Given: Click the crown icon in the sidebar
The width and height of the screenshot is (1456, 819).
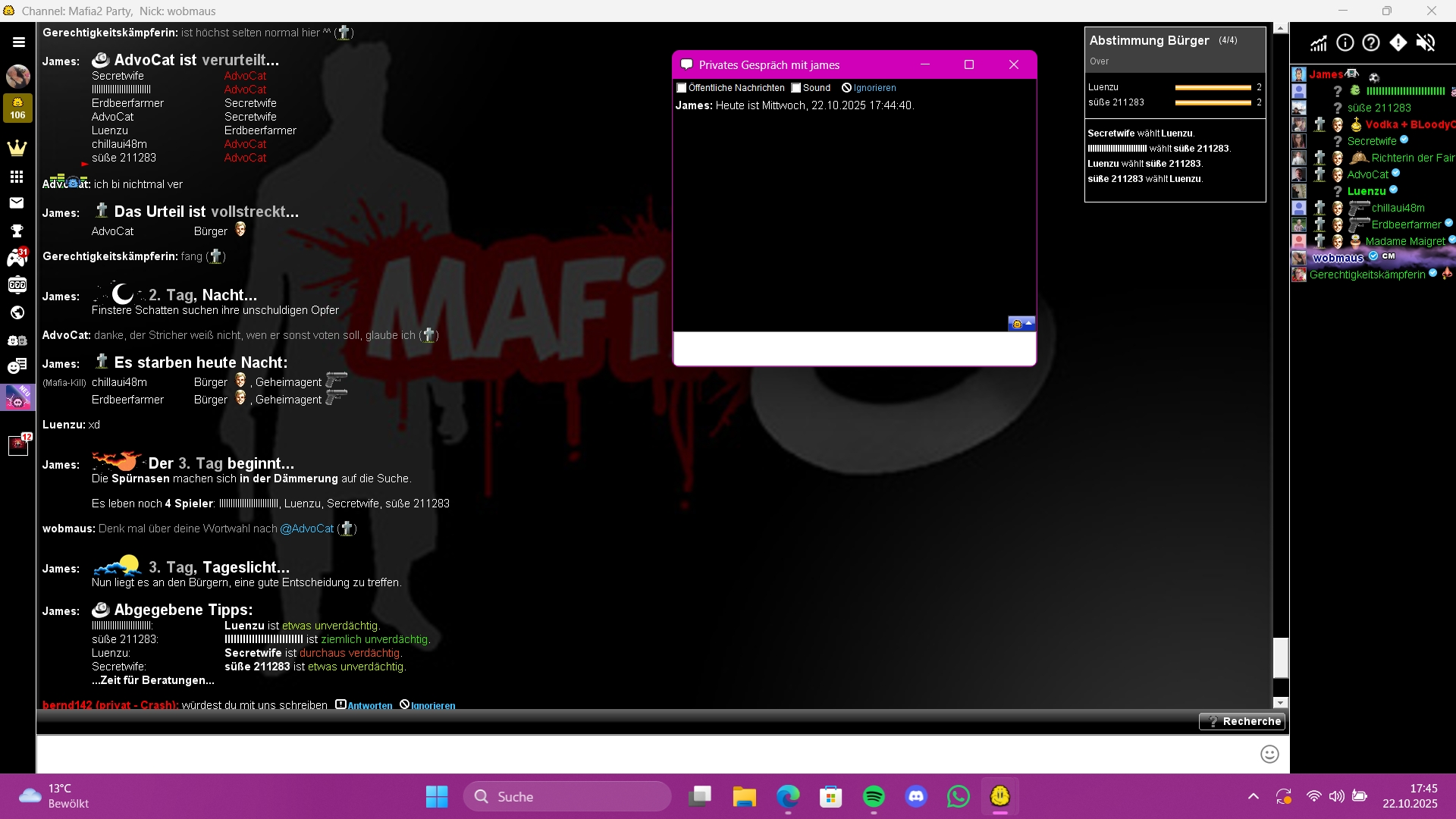Looking at the screenshot, I should pos(17,148).
